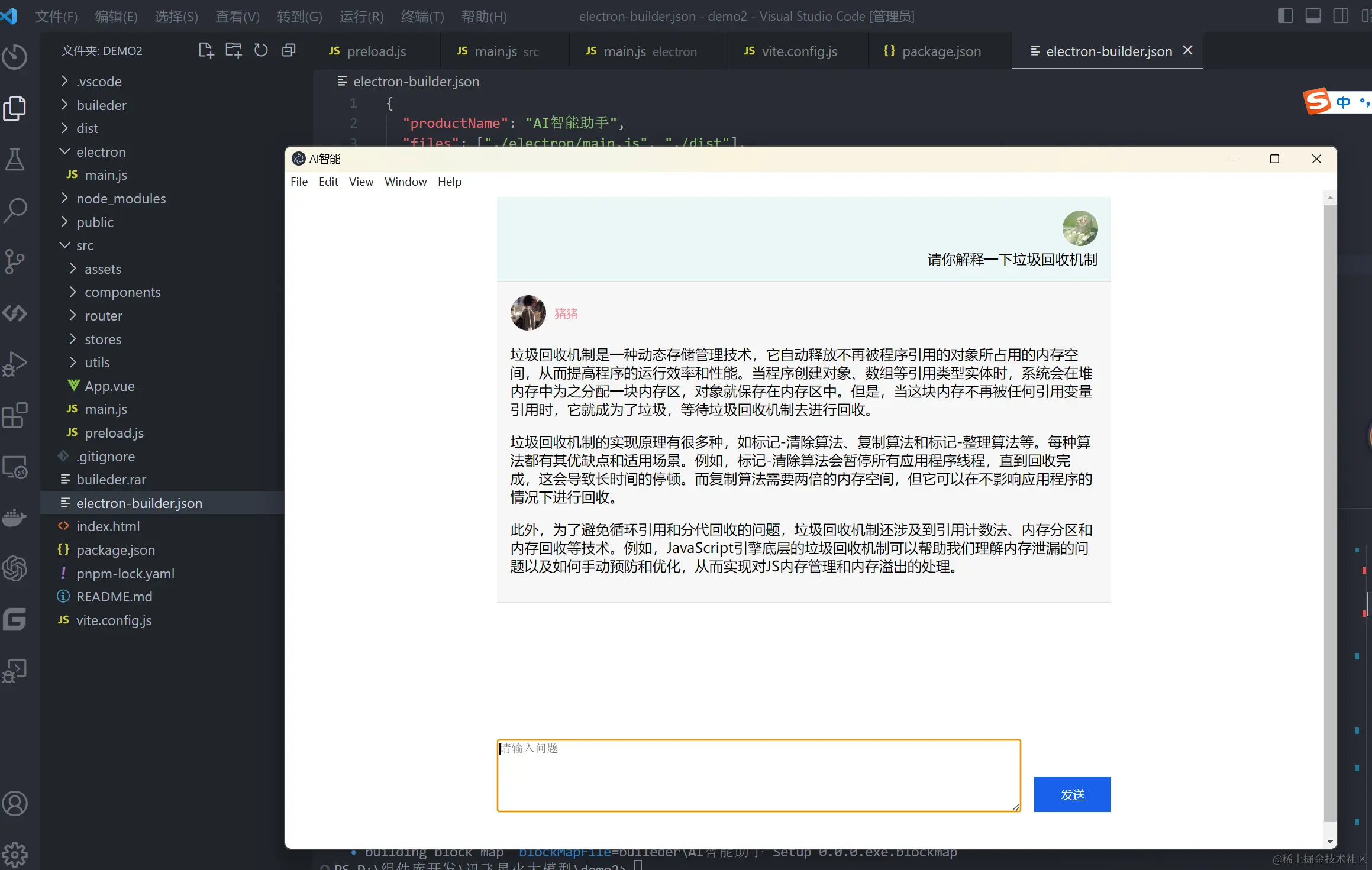Click the 发送 send button

pyautogui.click(x=1072, y=794)
